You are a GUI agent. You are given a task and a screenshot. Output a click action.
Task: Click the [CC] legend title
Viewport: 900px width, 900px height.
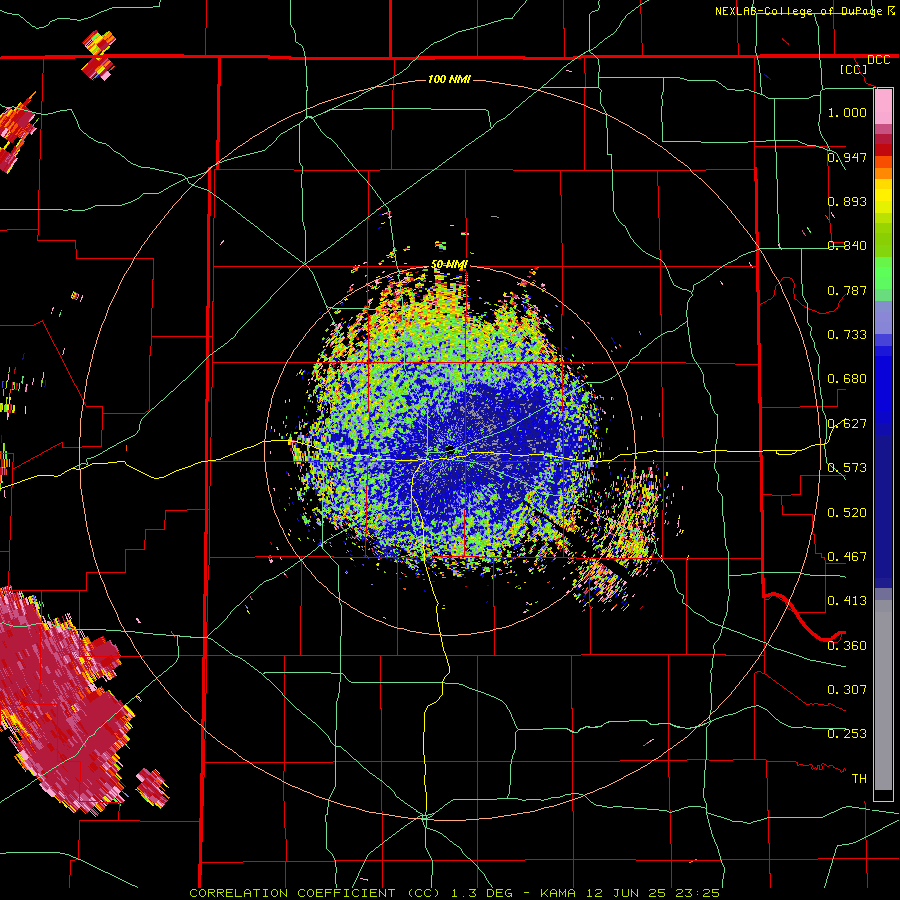point(854,70)
